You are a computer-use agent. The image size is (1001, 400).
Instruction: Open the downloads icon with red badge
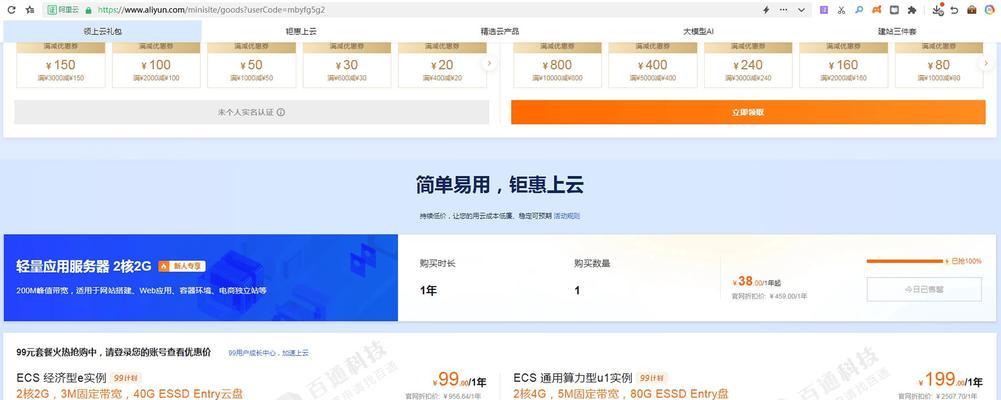938,10
